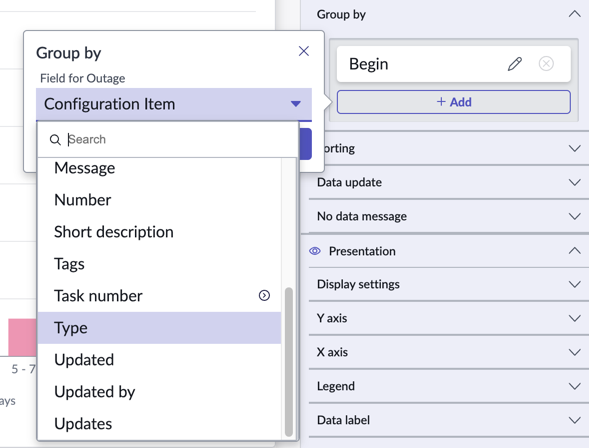This screenshot has height=448, width=589.
Task: Click the Add group-by button
Action: [x=453, y=102]
